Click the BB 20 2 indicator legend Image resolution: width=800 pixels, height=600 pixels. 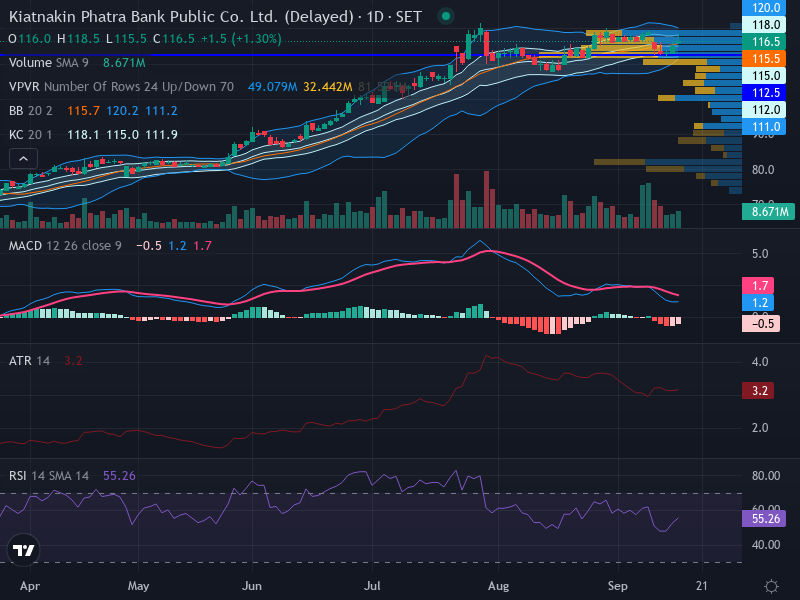coord(31,111)
